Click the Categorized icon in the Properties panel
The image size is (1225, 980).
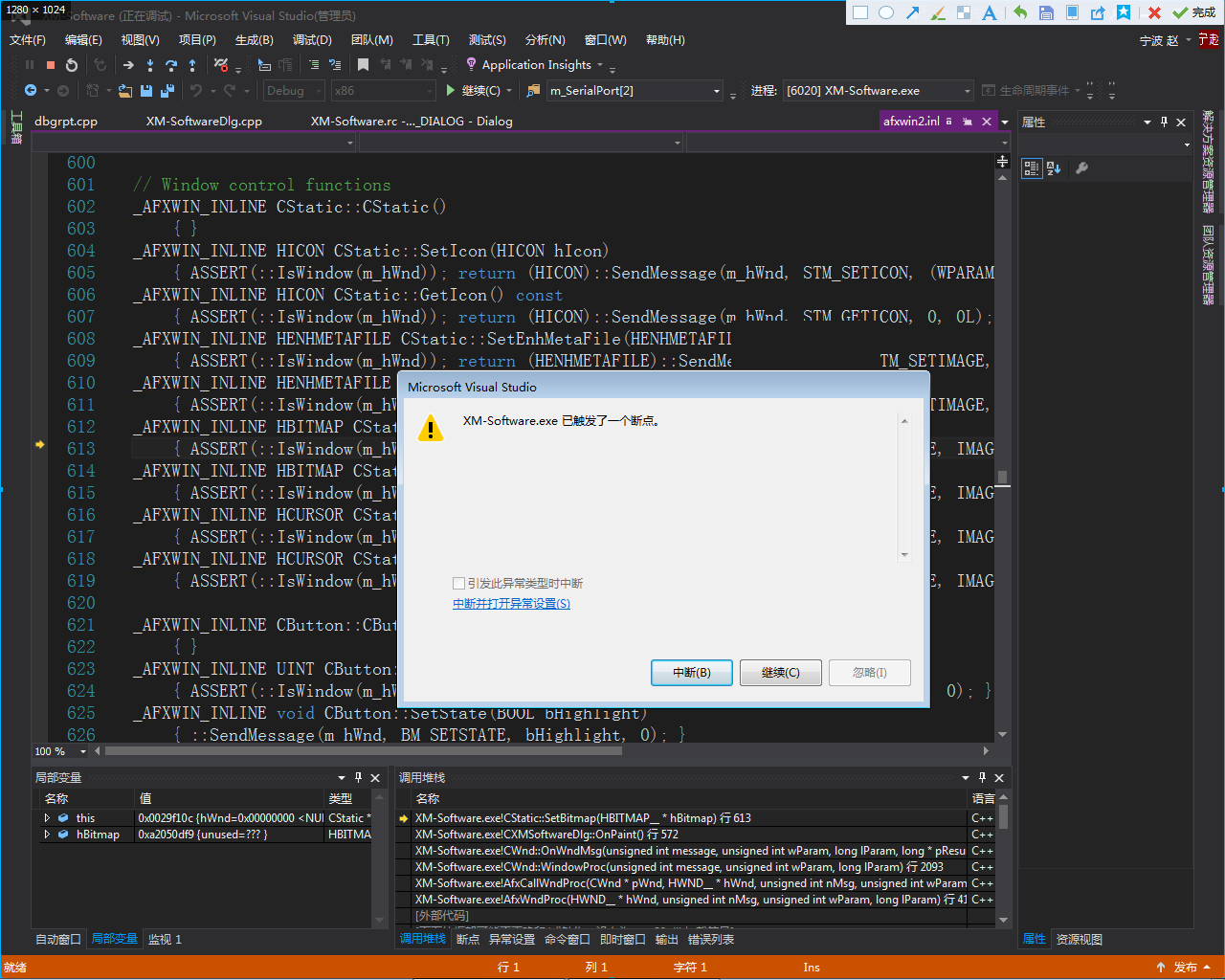[1032, 168]
